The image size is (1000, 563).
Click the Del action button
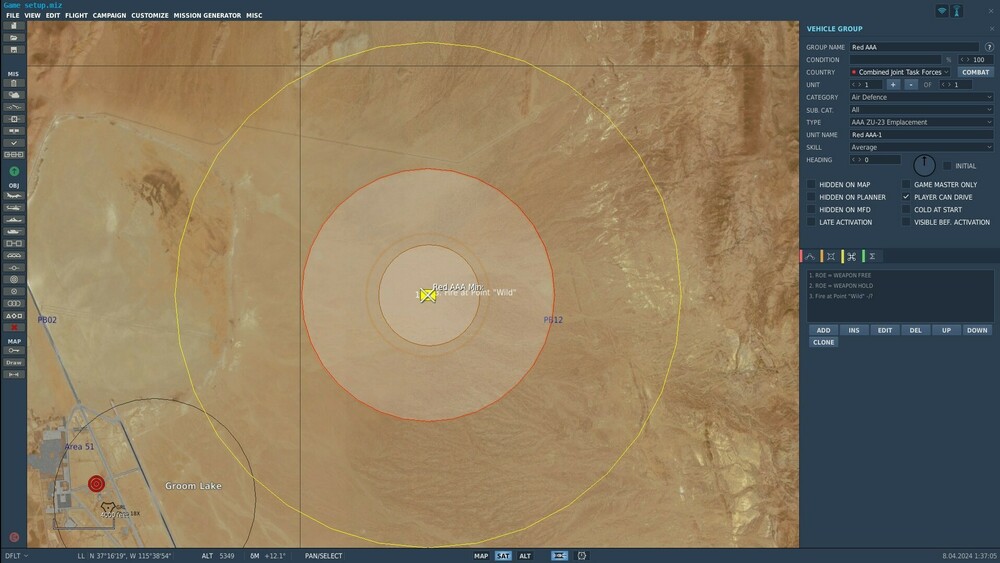915,330
